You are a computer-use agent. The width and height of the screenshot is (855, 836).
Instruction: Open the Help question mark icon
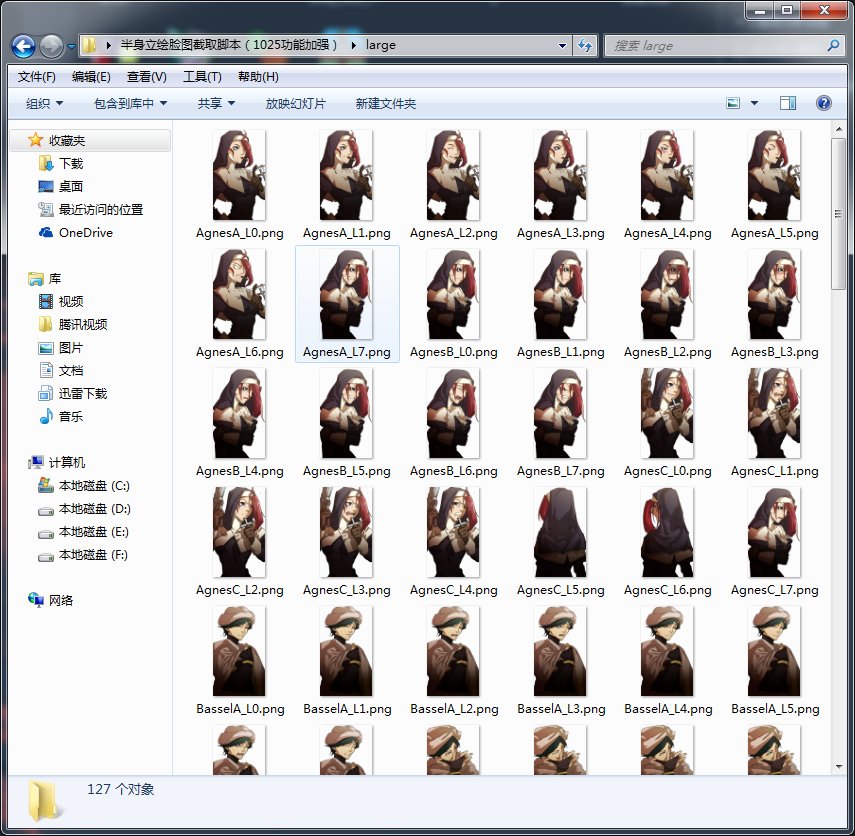click(x=823, y=103)
